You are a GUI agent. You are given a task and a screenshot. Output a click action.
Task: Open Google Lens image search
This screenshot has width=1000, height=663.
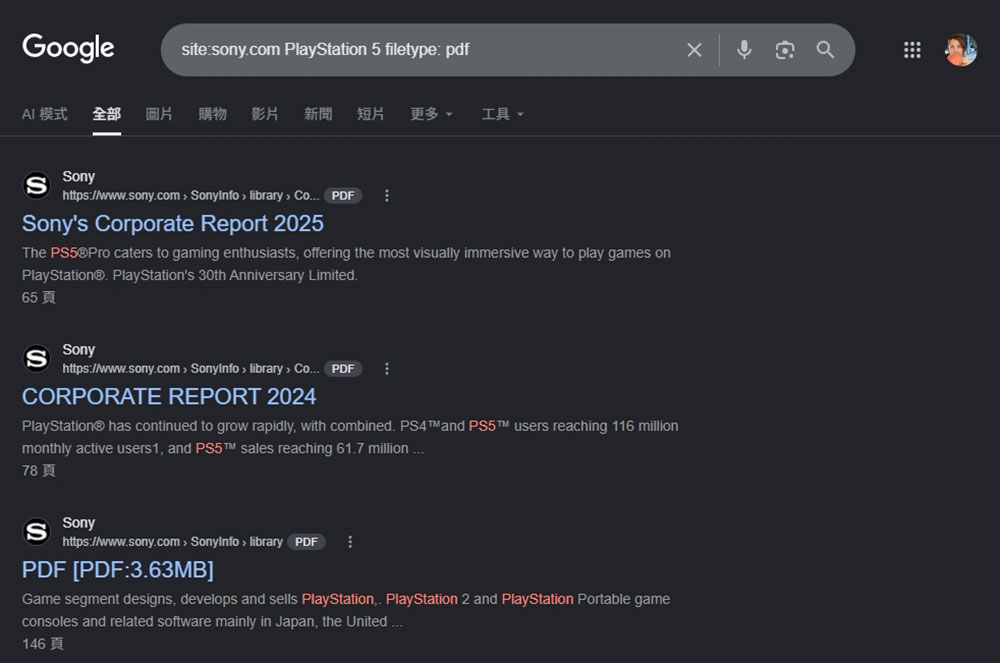point(784,50)
